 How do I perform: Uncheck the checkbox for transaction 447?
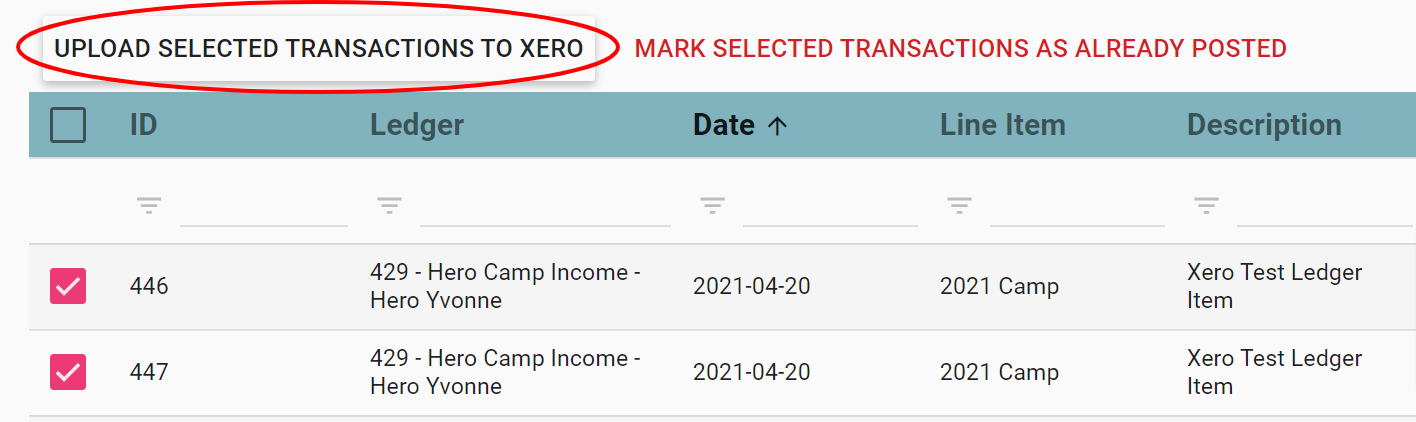(68, 372)
